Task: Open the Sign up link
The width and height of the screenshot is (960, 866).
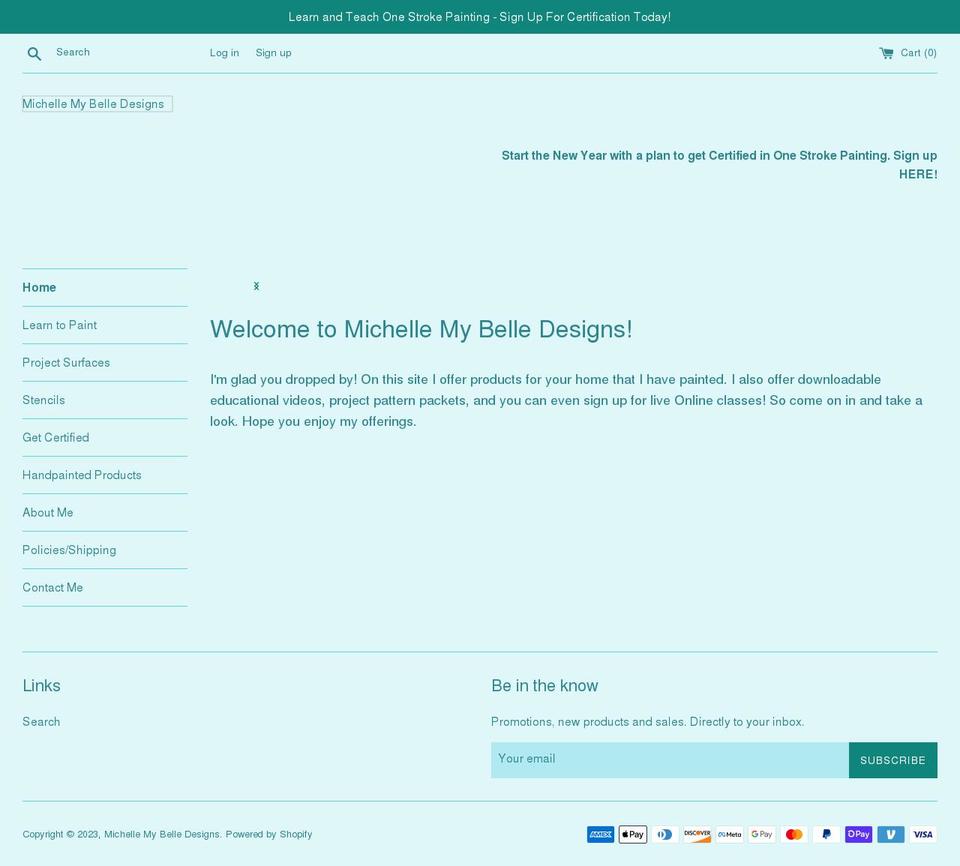Action: coord(273,53)
